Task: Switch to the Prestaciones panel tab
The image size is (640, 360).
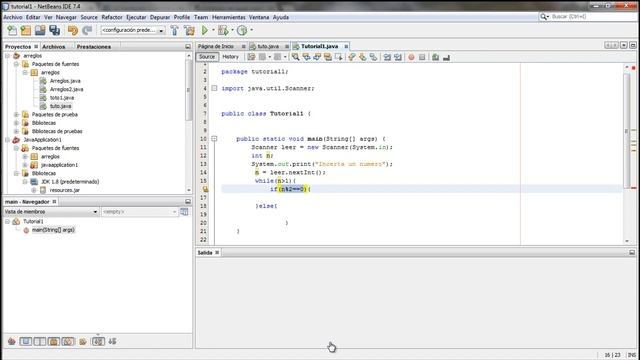Action: tap(94, 47)
